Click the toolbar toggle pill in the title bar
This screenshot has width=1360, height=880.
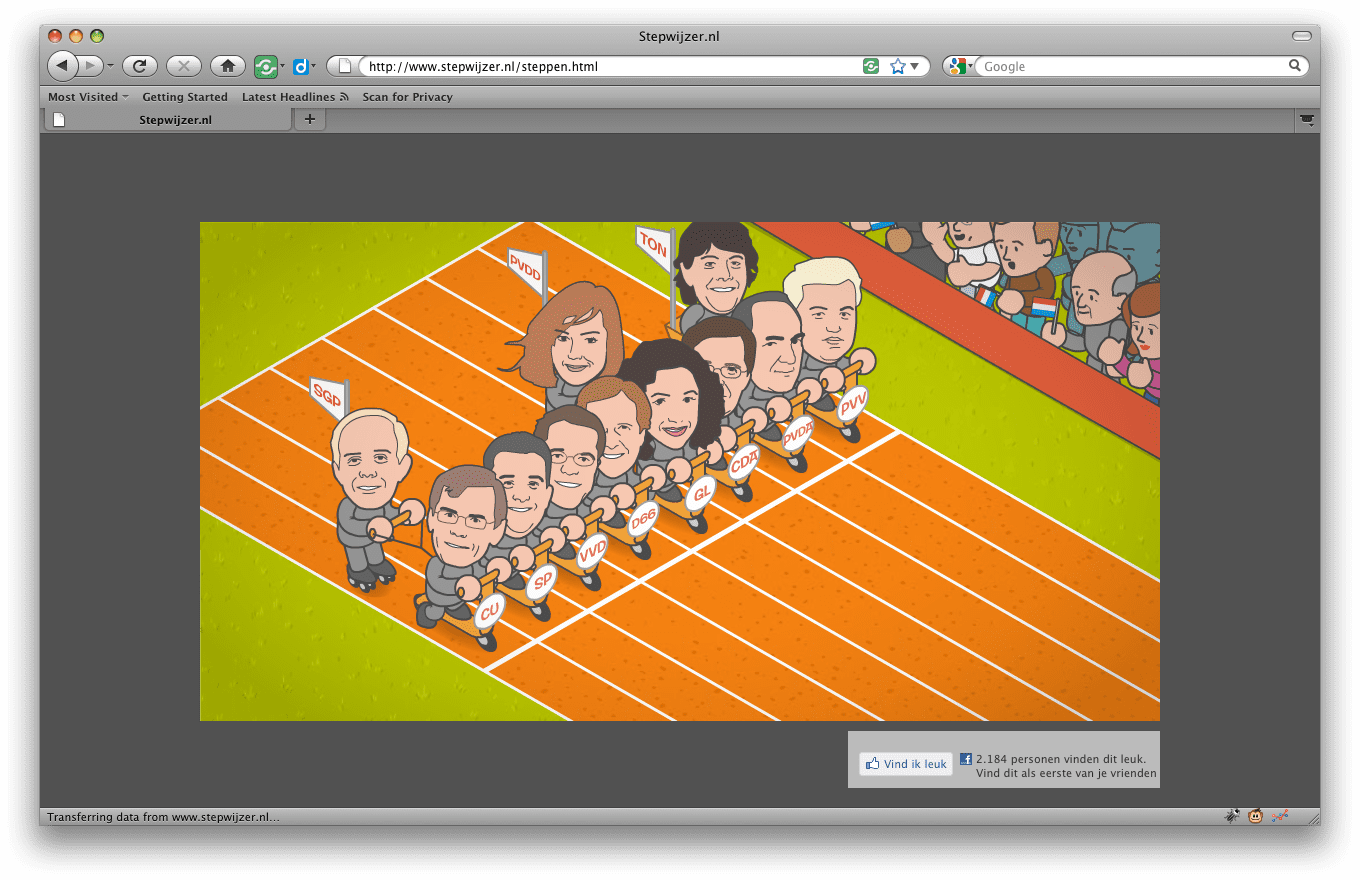(x=1301, y=36)
